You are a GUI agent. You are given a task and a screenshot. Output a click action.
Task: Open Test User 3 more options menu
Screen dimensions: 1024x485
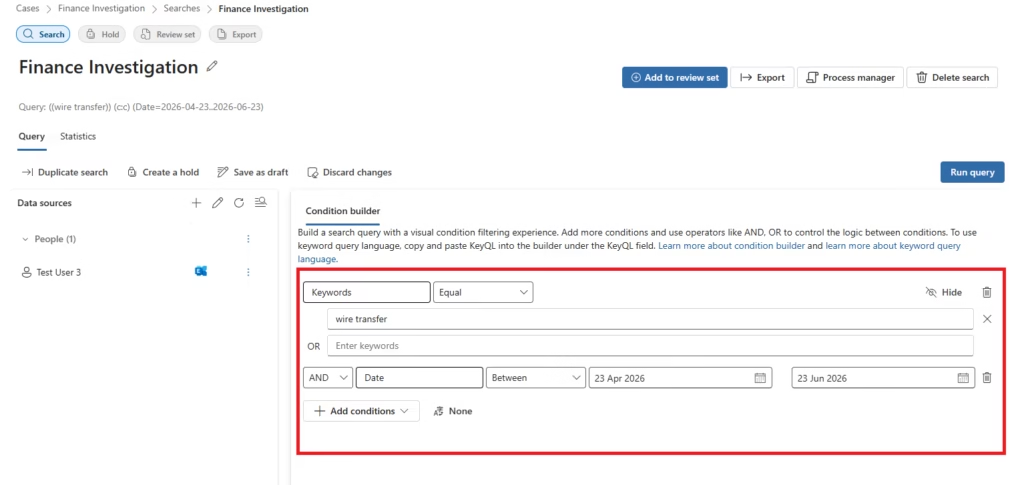[x=248, y=272]
